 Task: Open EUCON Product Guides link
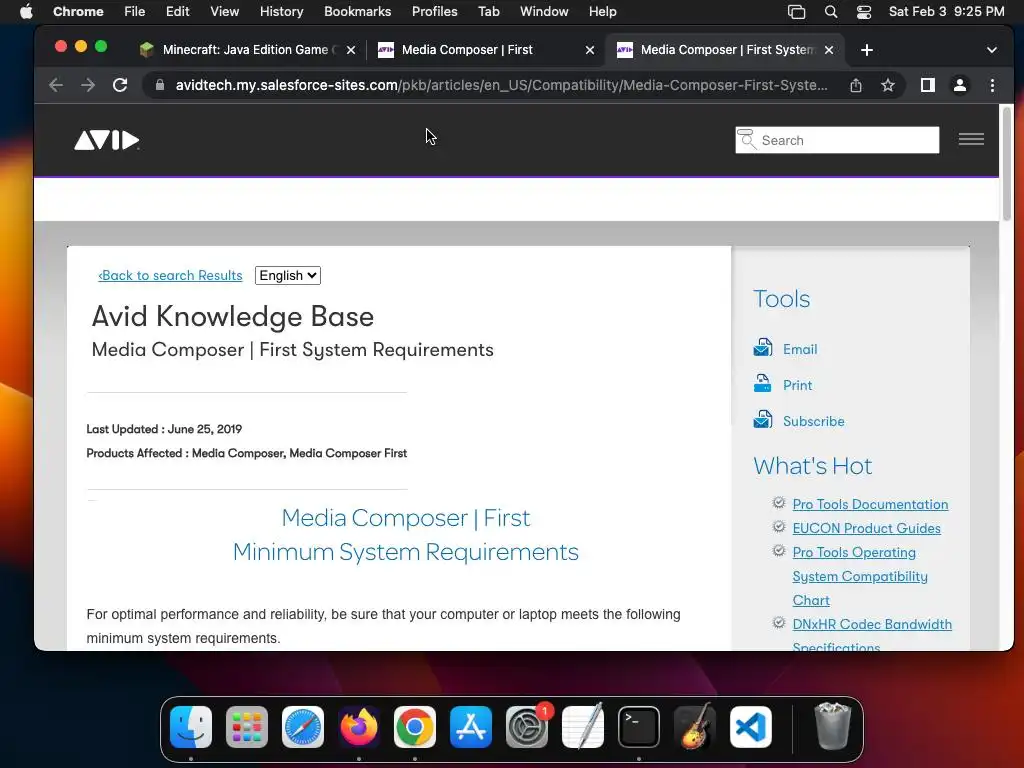867,528
